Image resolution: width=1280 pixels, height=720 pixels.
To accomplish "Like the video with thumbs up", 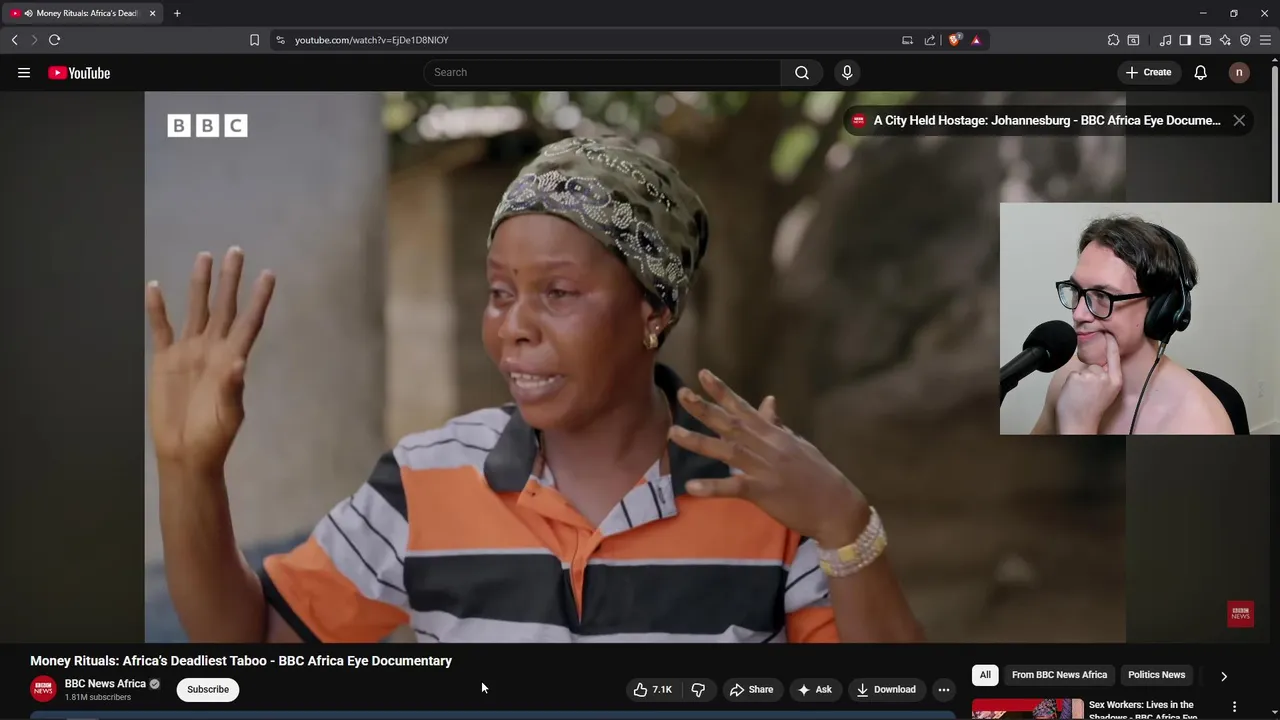I will [x=652, y=689].
